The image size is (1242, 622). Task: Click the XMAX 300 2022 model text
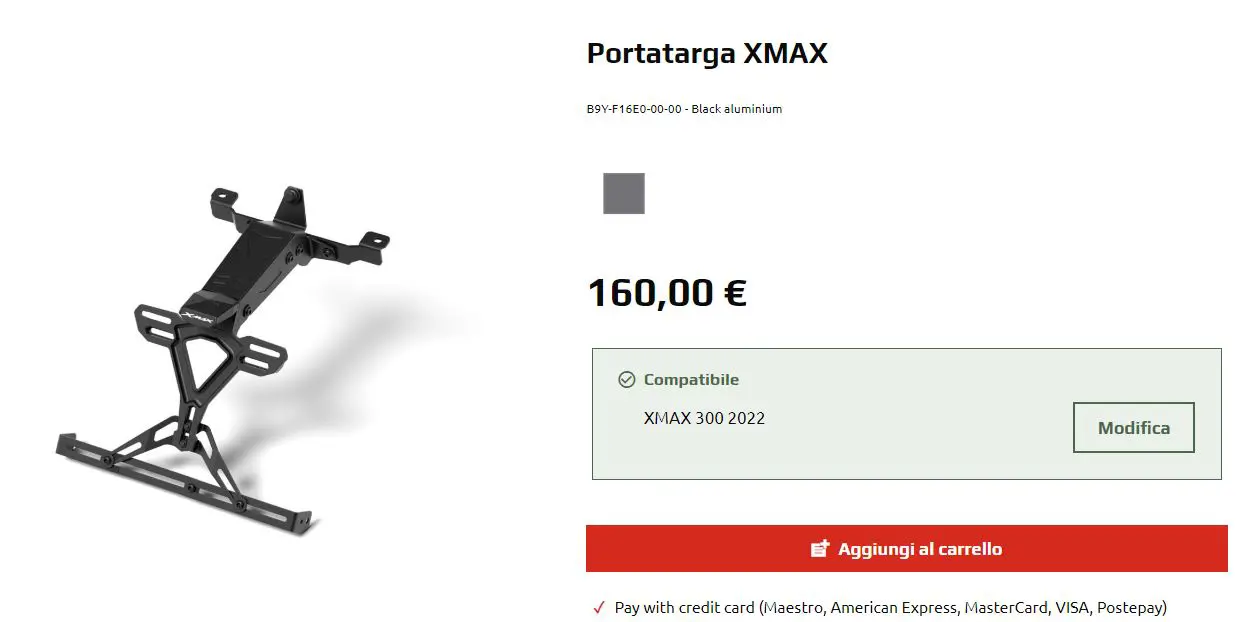click(x=704, y=418)
